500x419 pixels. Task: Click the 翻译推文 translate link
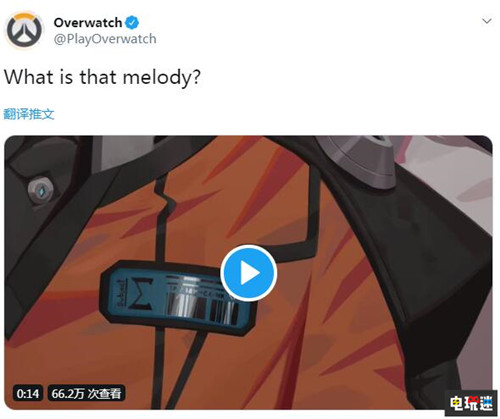(x=29, y=114)
